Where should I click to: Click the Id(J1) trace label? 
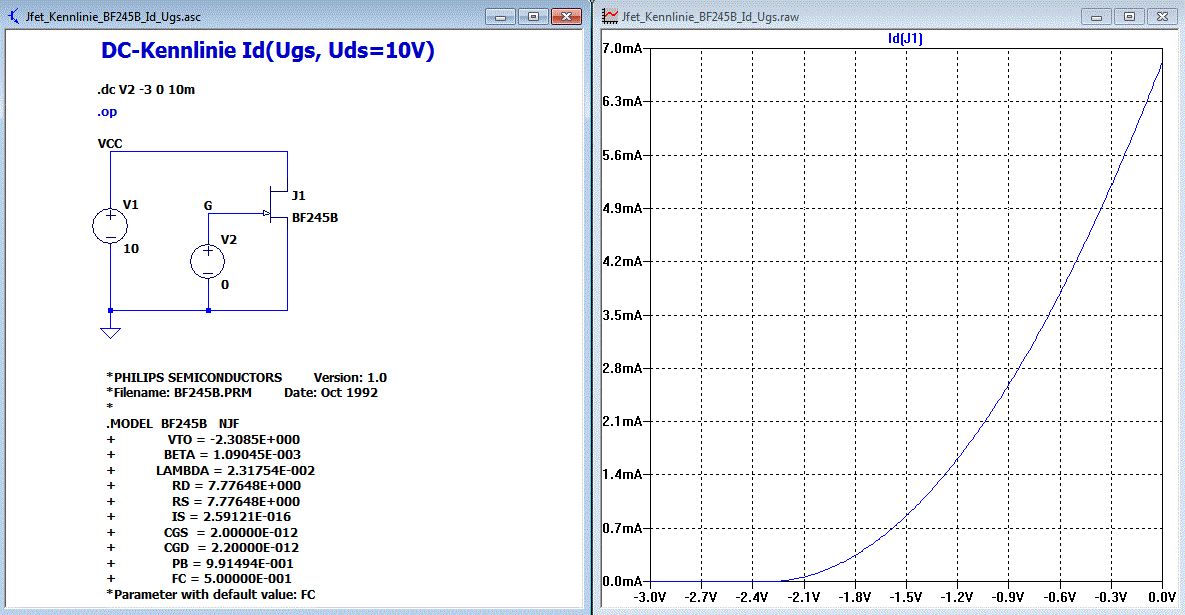click(x=905, y=39)
